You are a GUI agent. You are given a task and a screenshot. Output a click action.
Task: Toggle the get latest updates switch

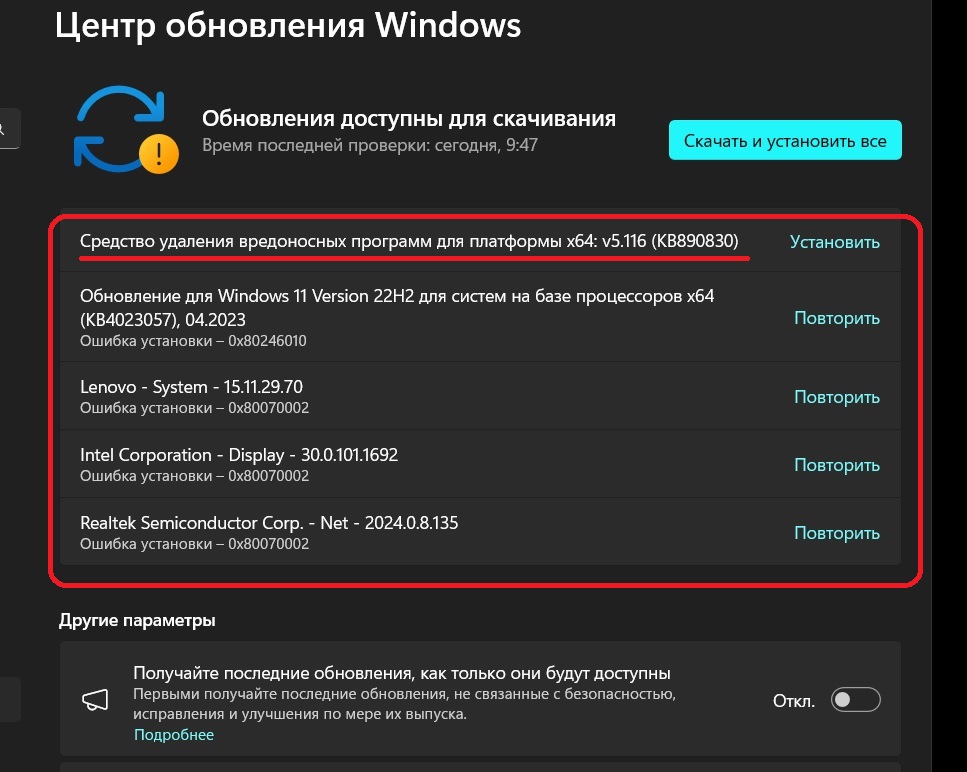click(855, 700)
